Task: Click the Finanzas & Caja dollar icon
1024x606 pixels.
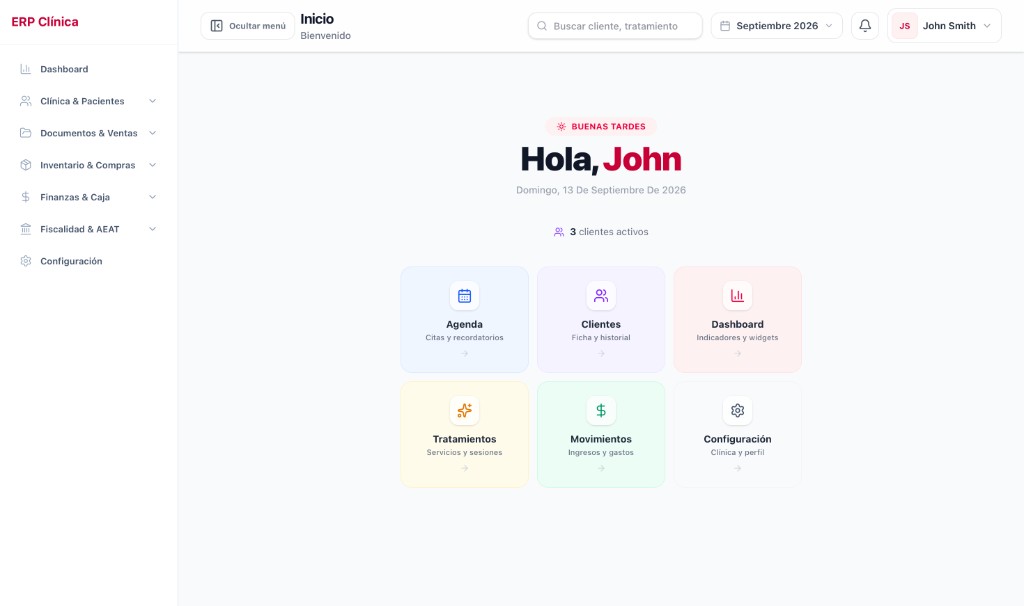Action: point(25,197)
